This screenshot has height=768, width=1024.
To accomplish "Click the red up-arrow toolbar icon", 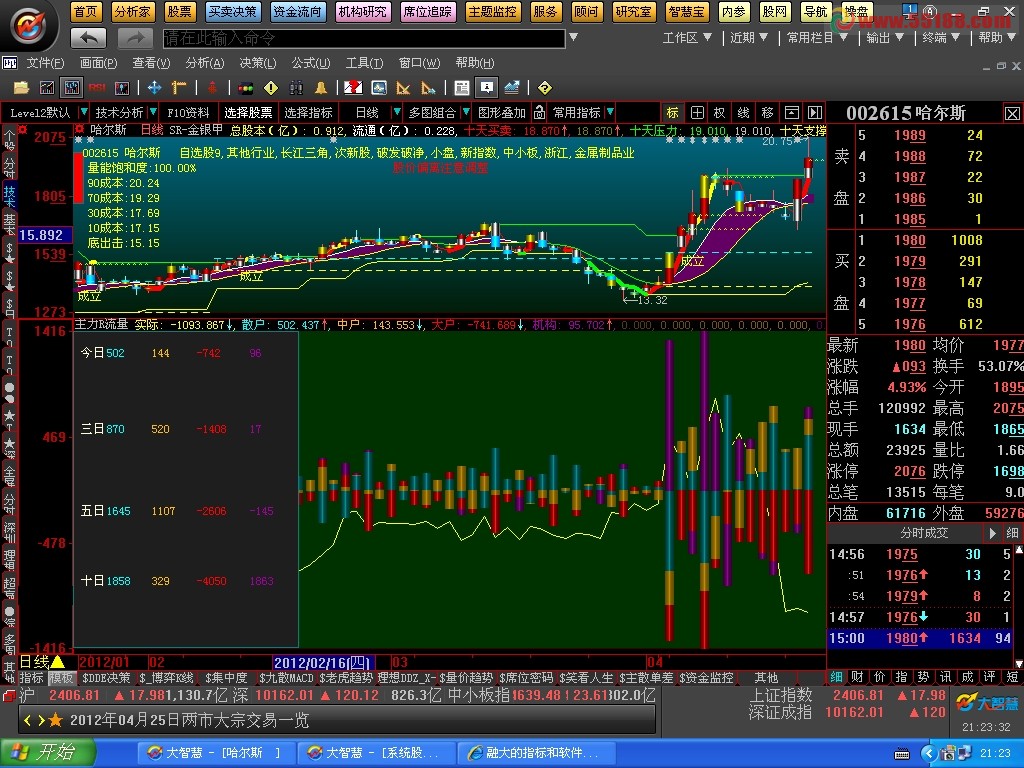I will tap(212, 88).
